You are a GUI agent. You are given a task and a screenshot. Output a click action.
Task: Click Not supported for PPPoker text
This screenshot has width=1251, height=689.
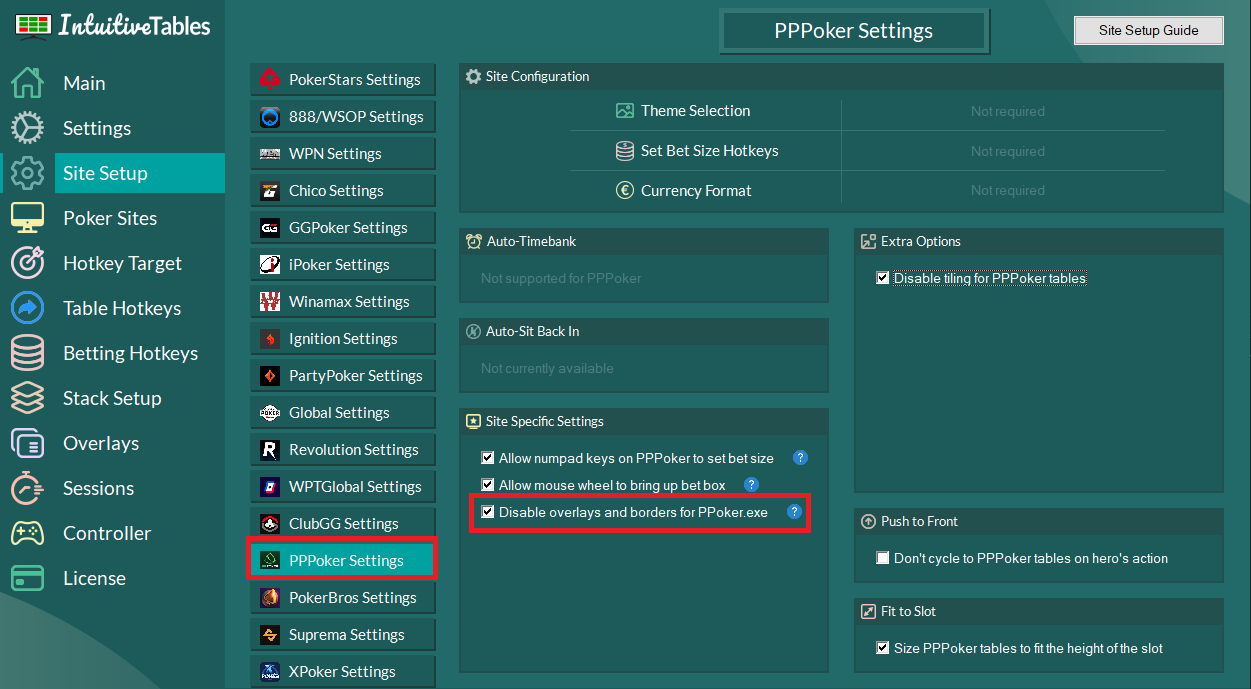pos(561,278)
